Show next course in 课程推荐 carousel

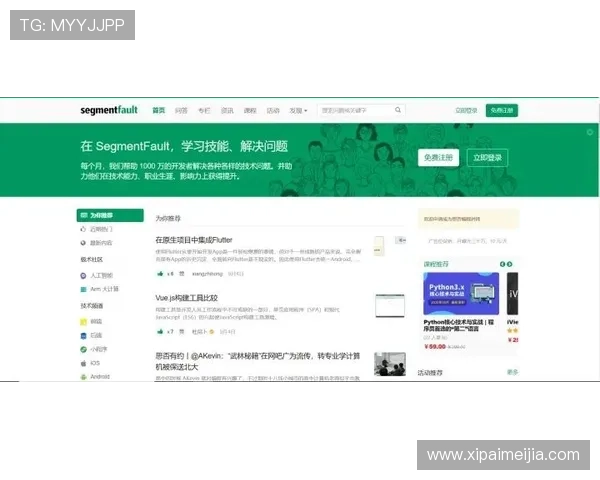(509, 264)
